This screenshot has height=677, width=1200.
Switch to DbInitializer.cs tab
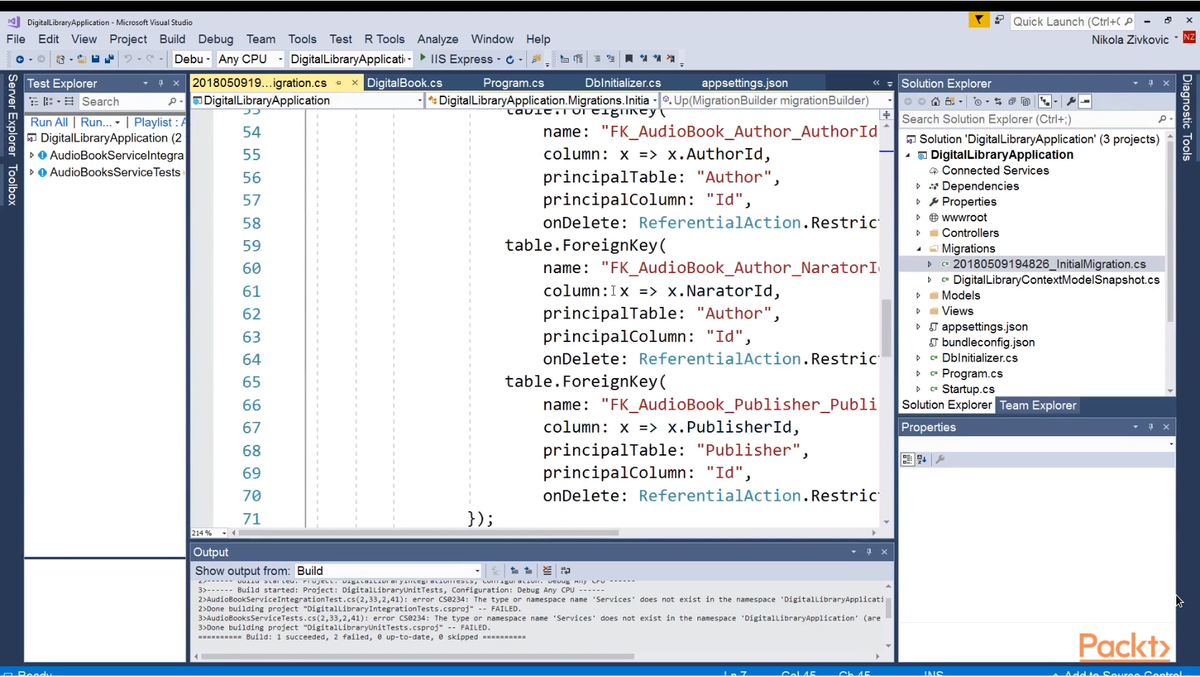pyautogui.click(x=623, y=83)
